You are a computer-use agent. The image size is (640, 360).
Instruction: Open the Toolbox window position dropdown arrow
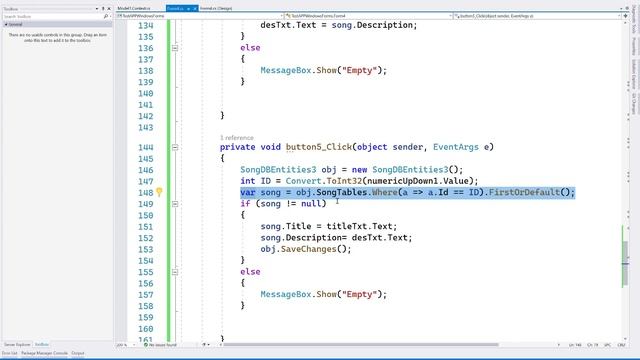(97, 9)
